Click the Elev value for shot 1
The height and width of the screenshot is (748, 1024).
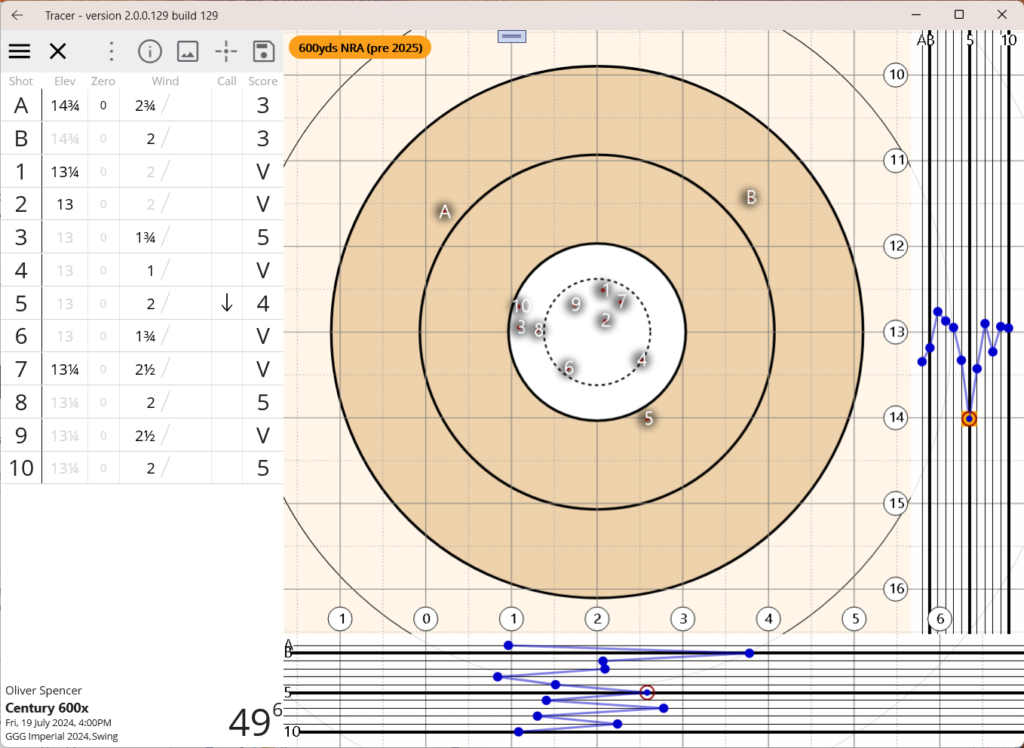point(65,172)
